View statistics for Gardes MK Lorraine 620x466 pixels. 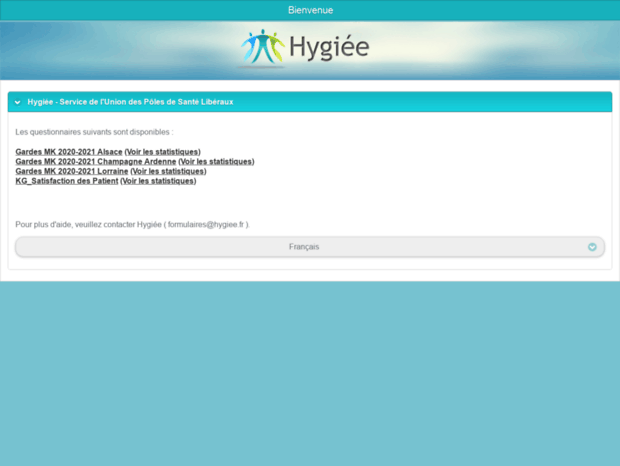click(x=168, y=171)
